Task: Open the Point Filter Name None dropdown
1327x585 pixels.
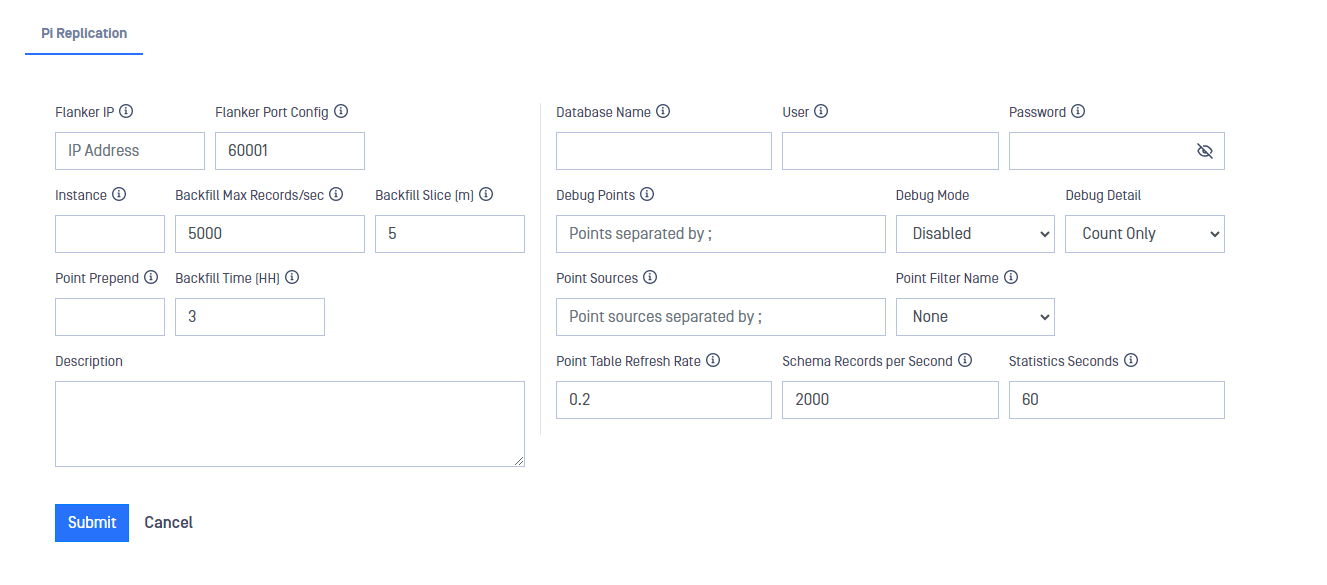Action: [975, 317]
